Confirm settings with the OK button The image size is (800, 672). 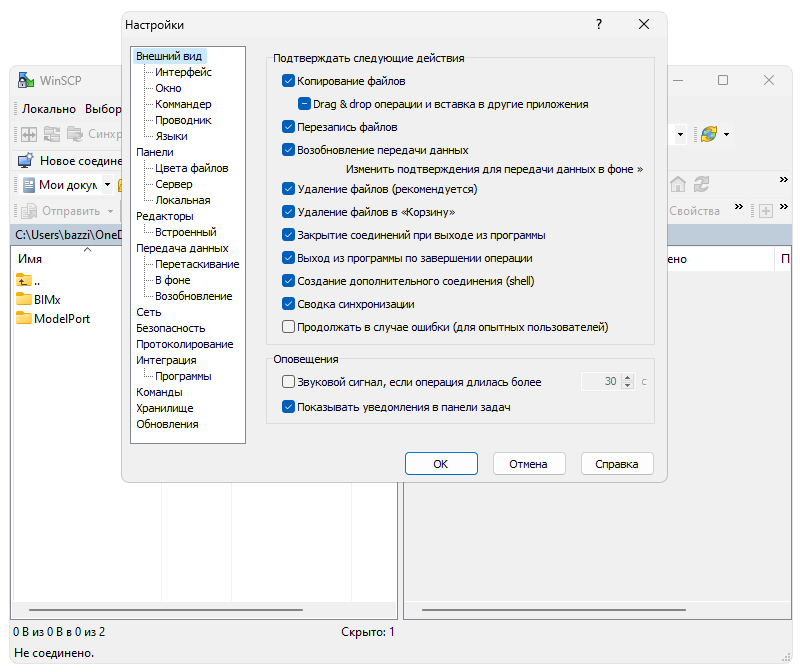pos(441,463)
